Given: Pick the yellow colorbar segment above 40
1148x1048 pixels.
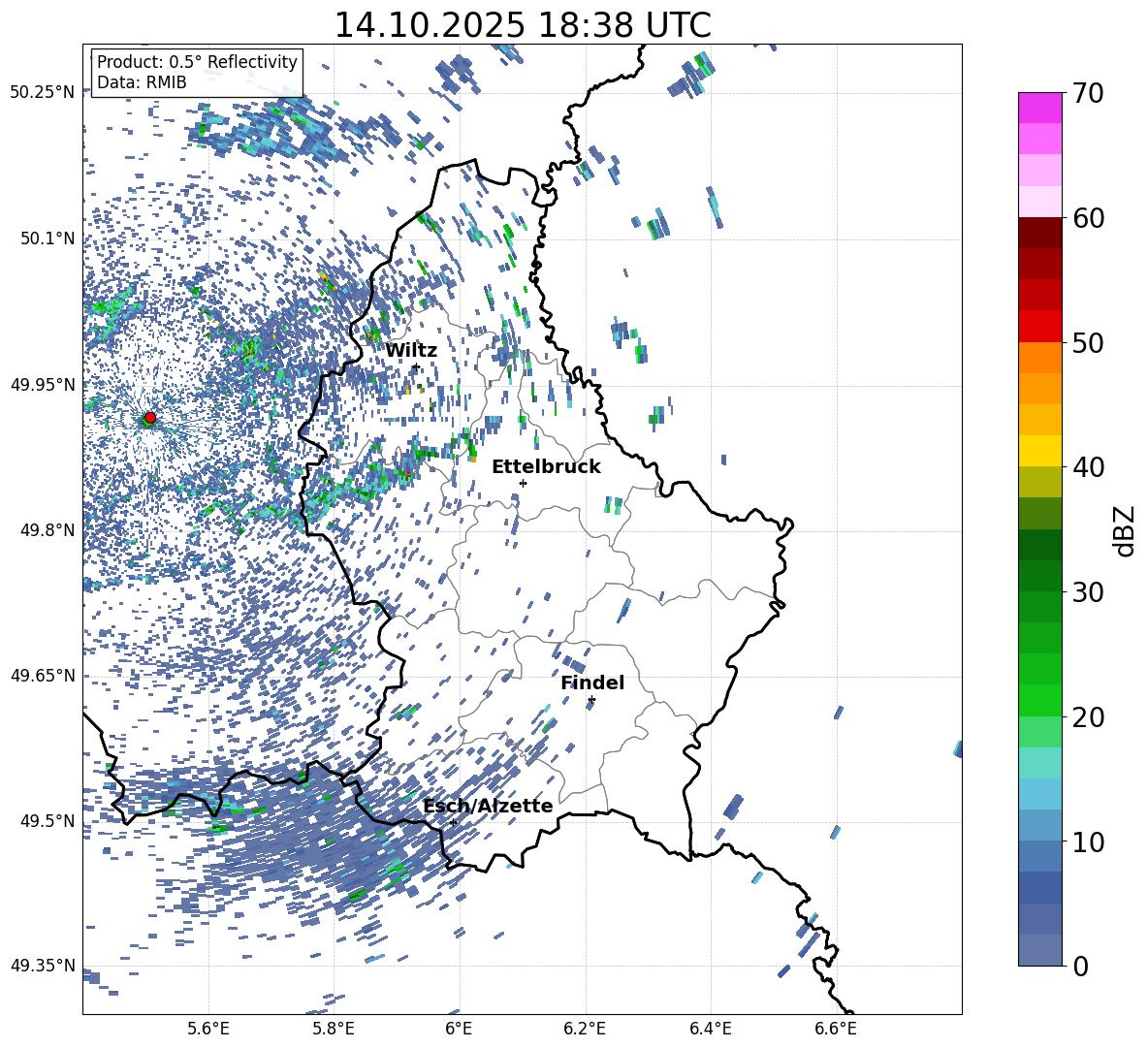Looking at the screenshot, I should click(1039, 451).
